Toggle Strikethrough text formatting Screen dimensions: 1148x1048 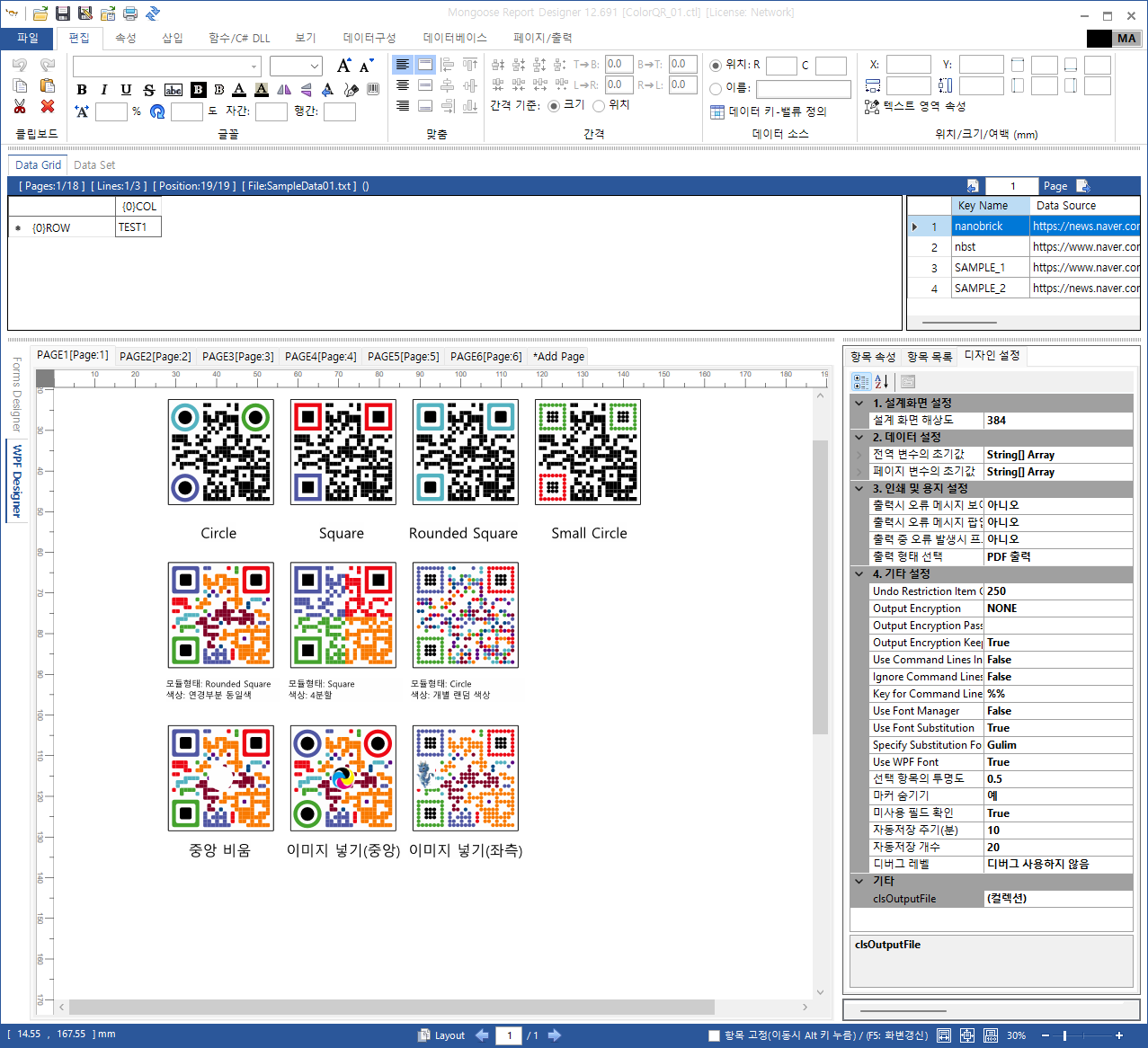click(x=149, y=90)
